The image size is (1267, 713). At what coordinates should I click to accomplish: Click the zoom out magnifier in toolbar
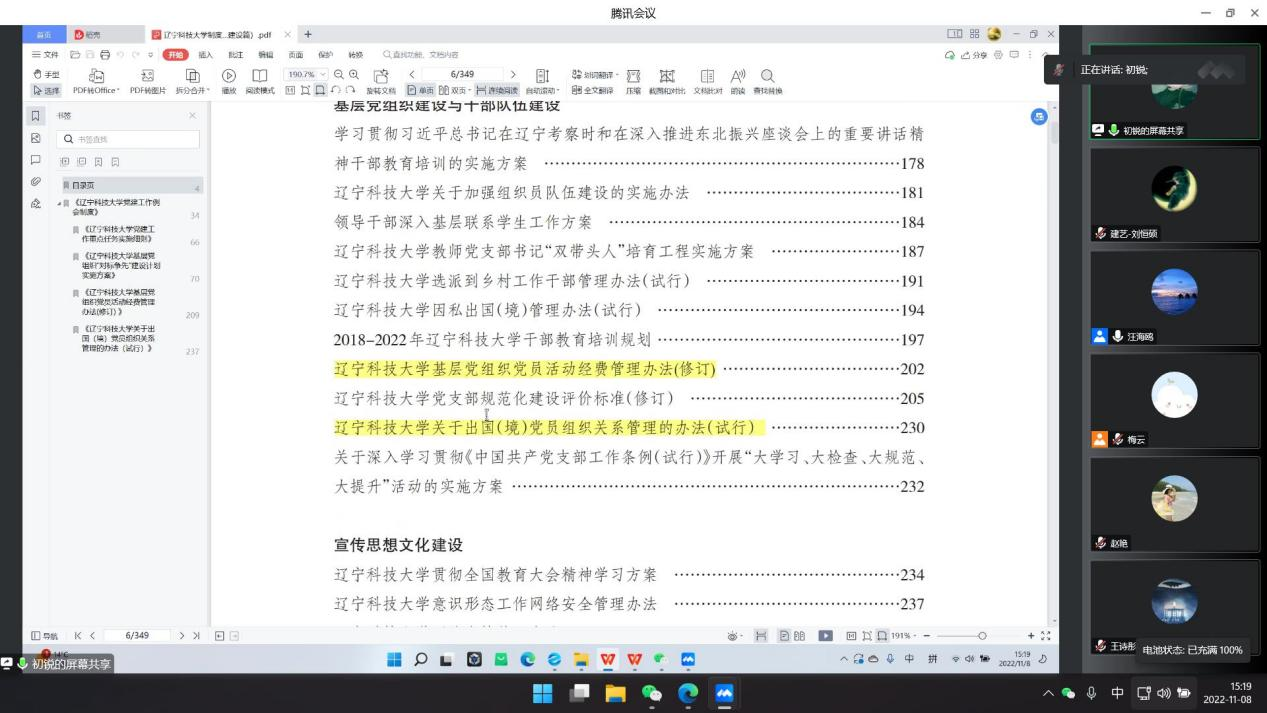coord(338,75)
